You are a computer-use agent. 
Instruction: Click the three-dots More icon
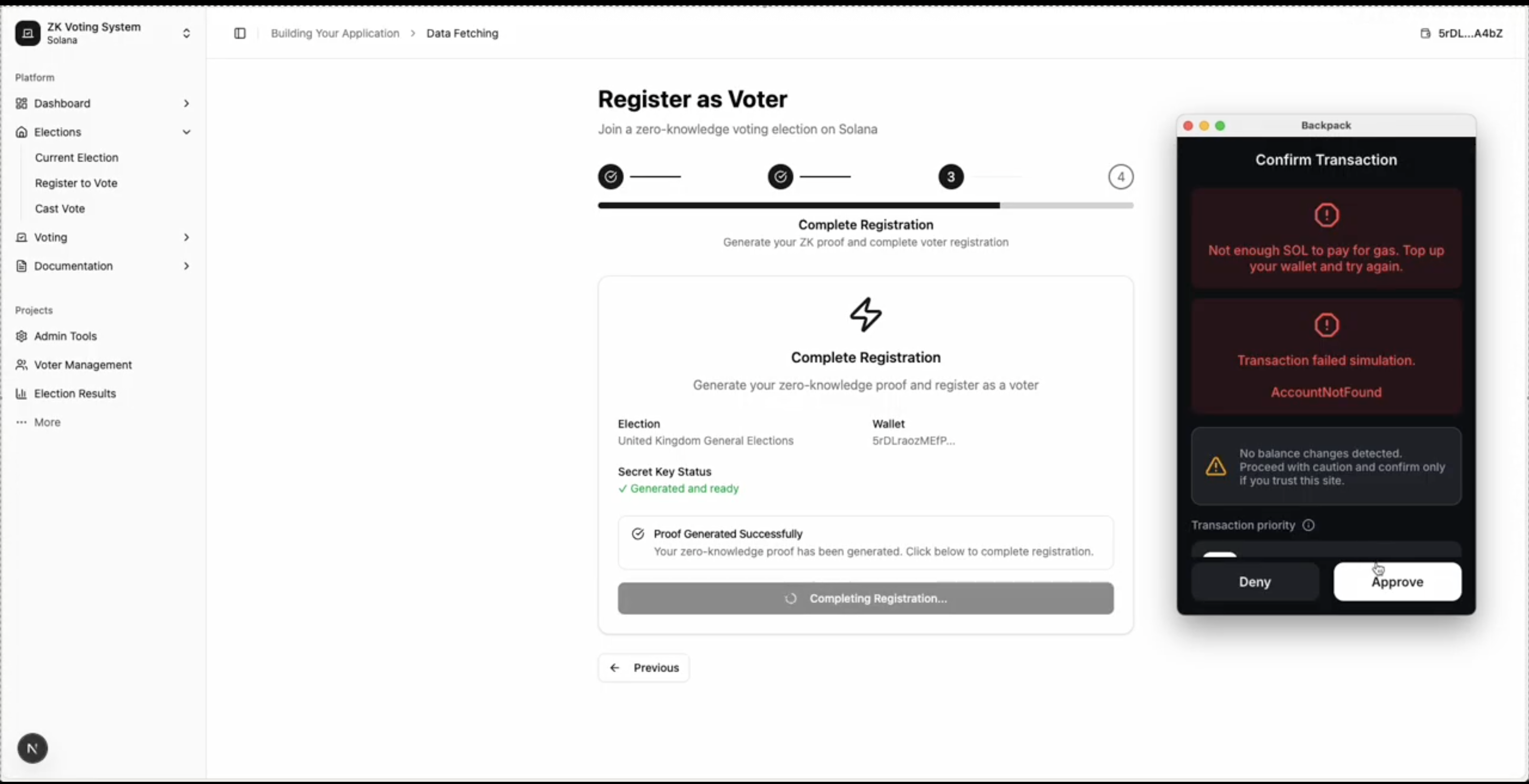click(21, 422)
